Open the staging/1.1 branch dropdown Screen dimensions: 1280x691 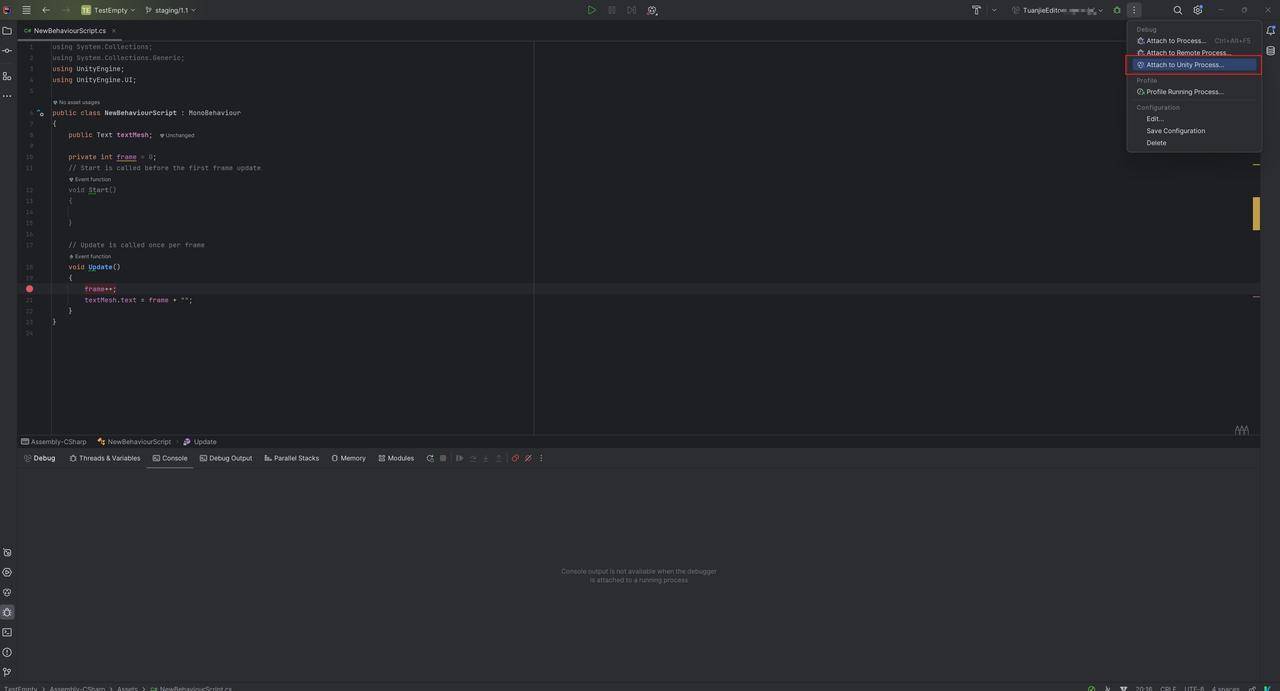170,10
